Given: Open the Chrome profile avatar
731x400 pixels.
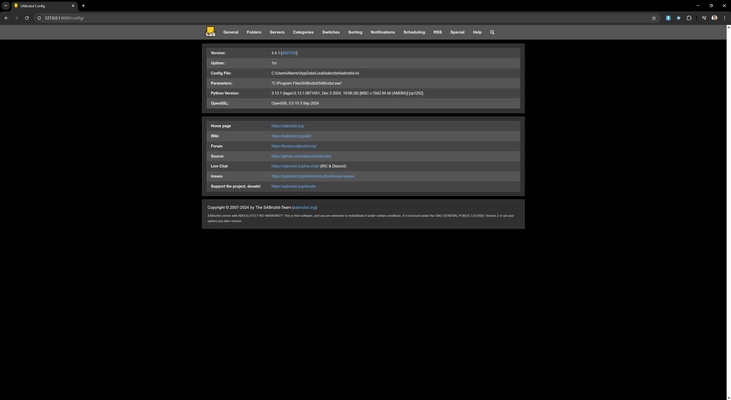Looking at the screenshot, I should (x=714, y=18).
